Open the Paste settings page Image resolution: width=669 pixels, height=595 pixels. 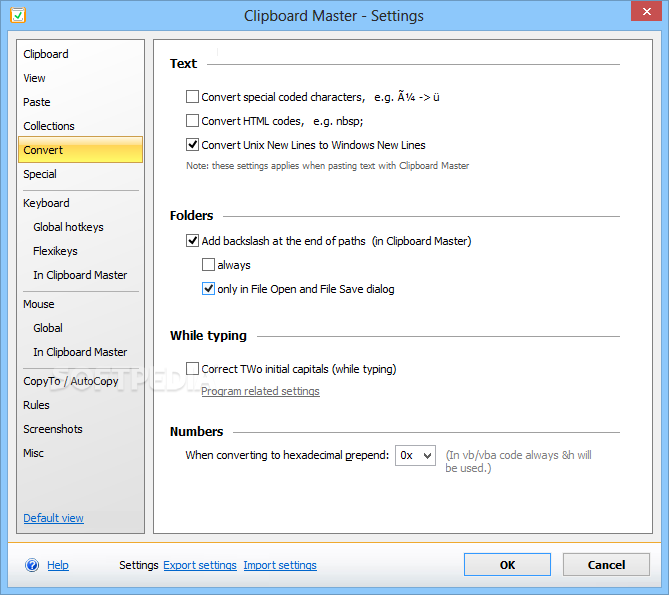(37, 102)
